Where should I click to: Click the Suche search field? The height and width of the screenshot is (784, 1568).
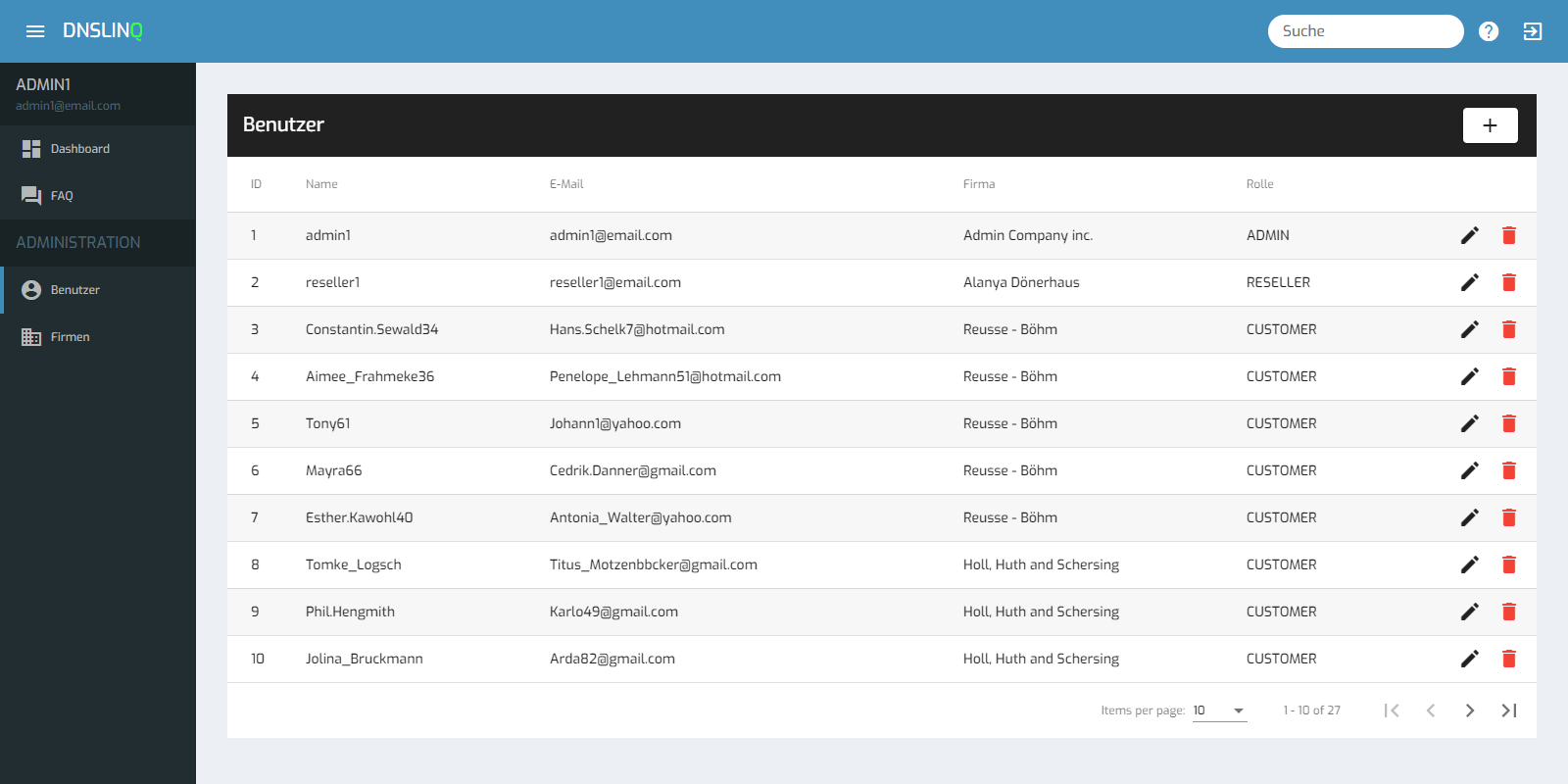[1366, 31]
